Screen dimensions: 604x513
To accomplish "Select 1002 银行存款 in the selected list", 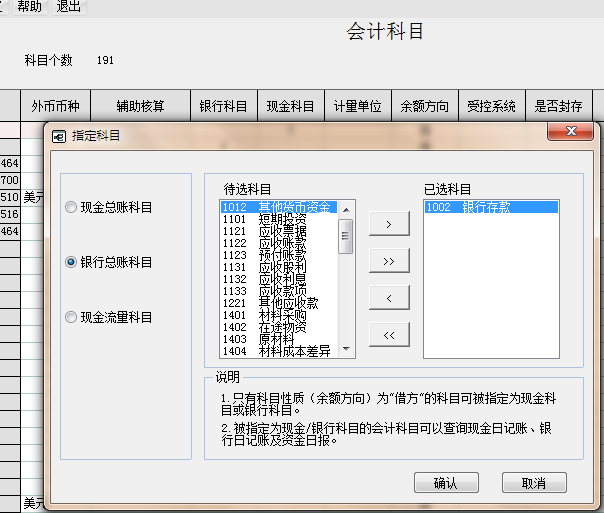I will (468, 207).
